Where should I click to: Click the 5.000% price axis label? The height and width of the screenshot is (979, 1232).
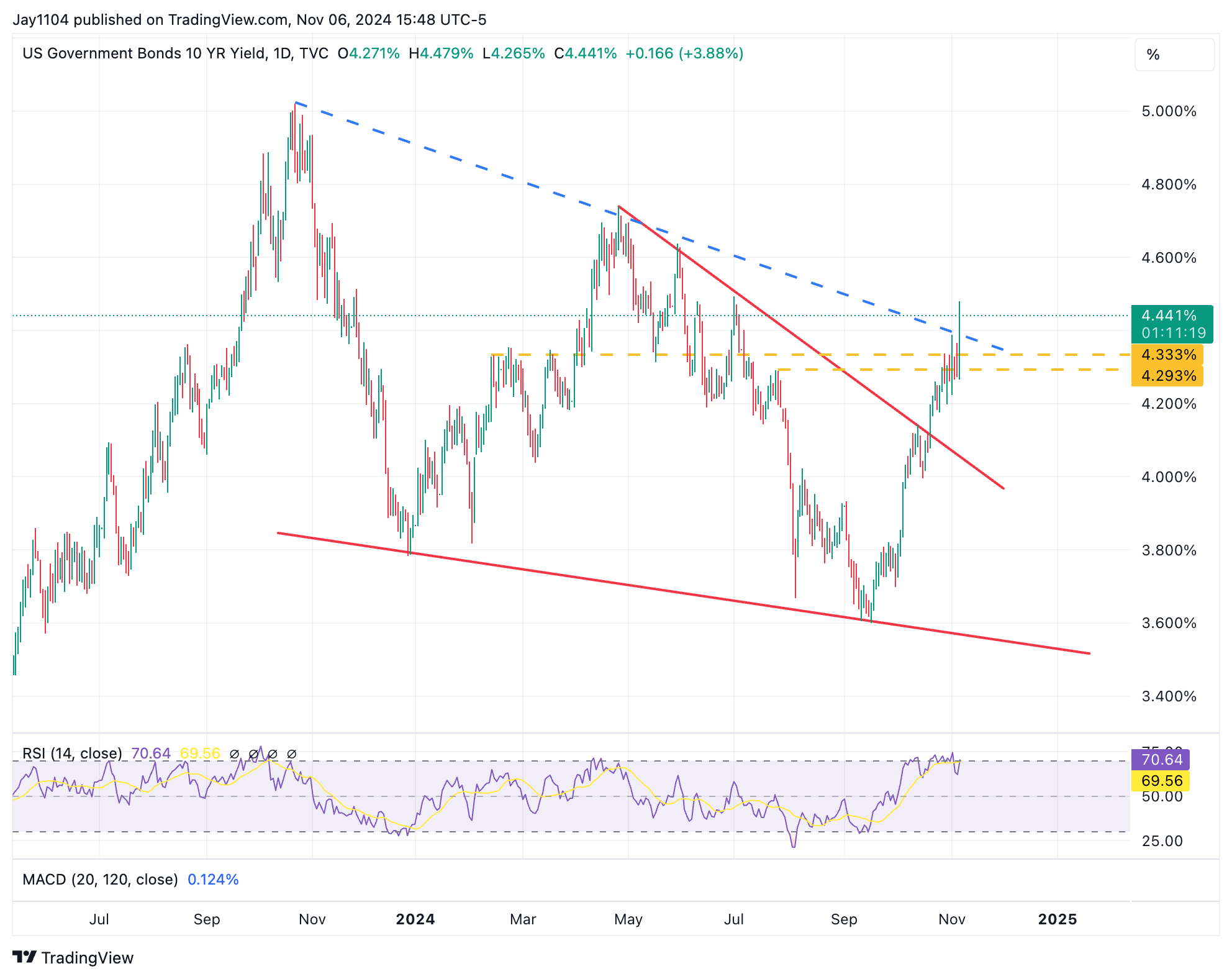point(1169,112)
